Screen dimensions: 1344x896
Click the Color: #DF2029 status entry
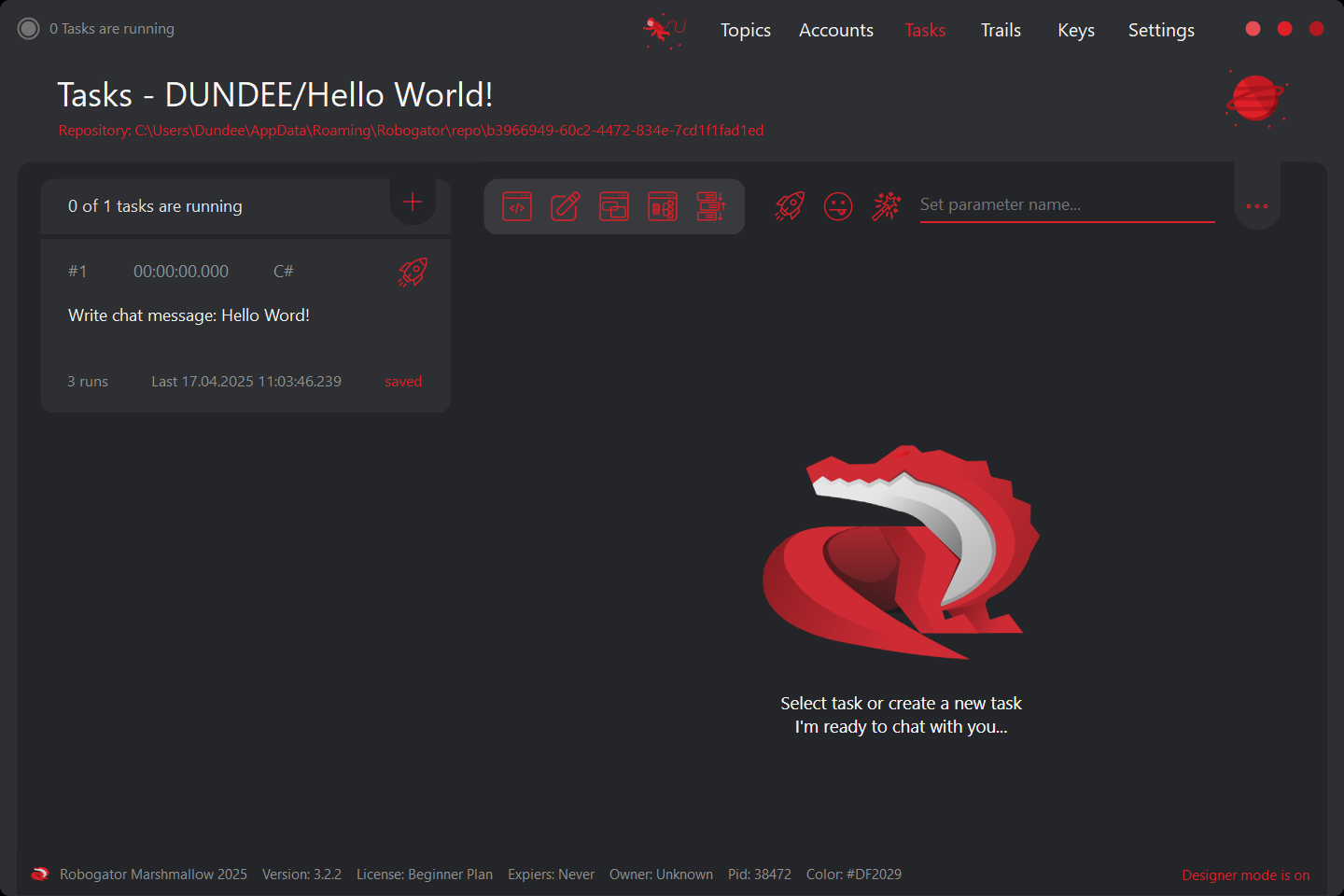(854, 875)
